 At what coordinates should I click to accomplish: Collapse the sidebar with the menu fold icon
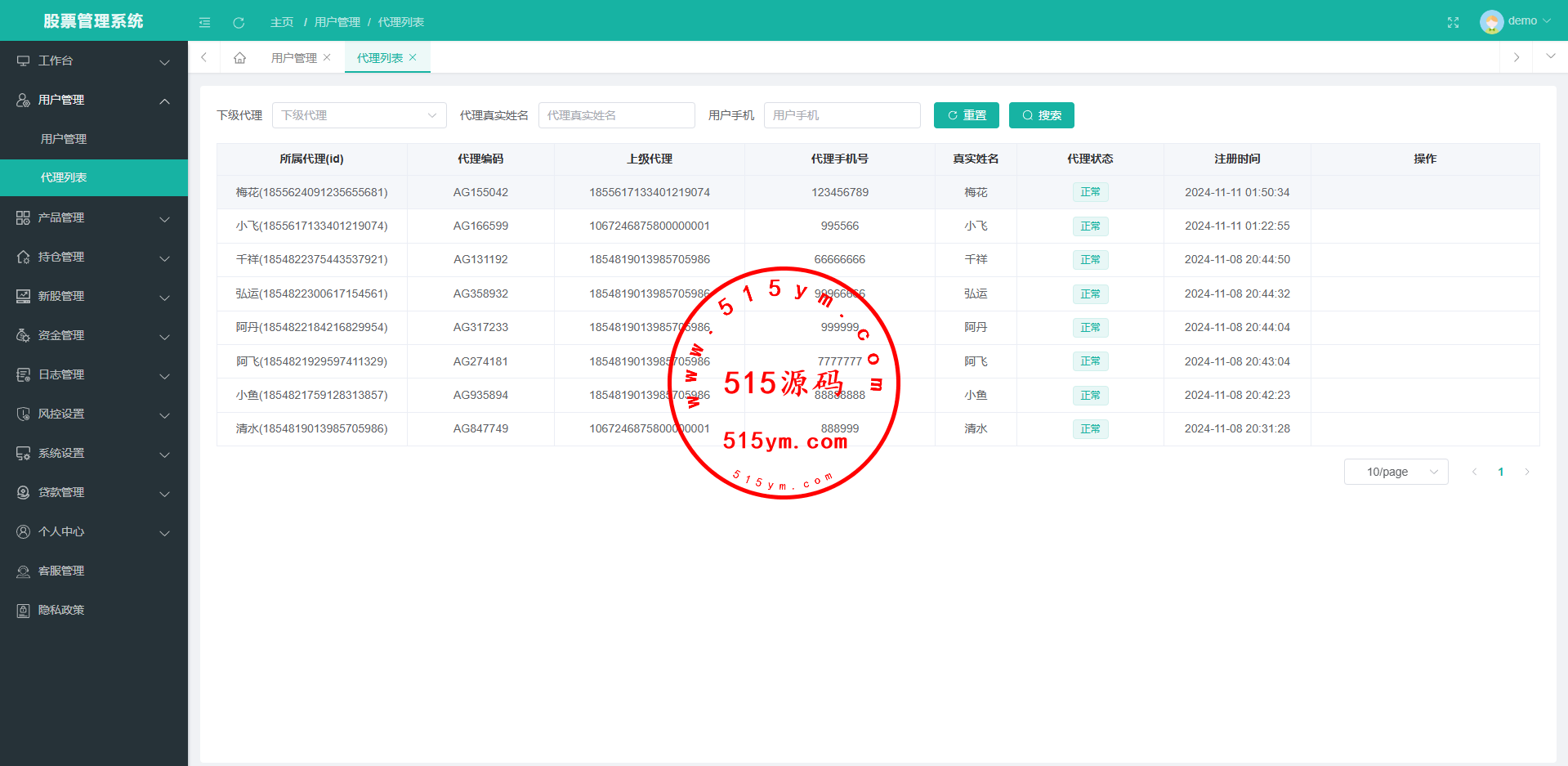204,22
